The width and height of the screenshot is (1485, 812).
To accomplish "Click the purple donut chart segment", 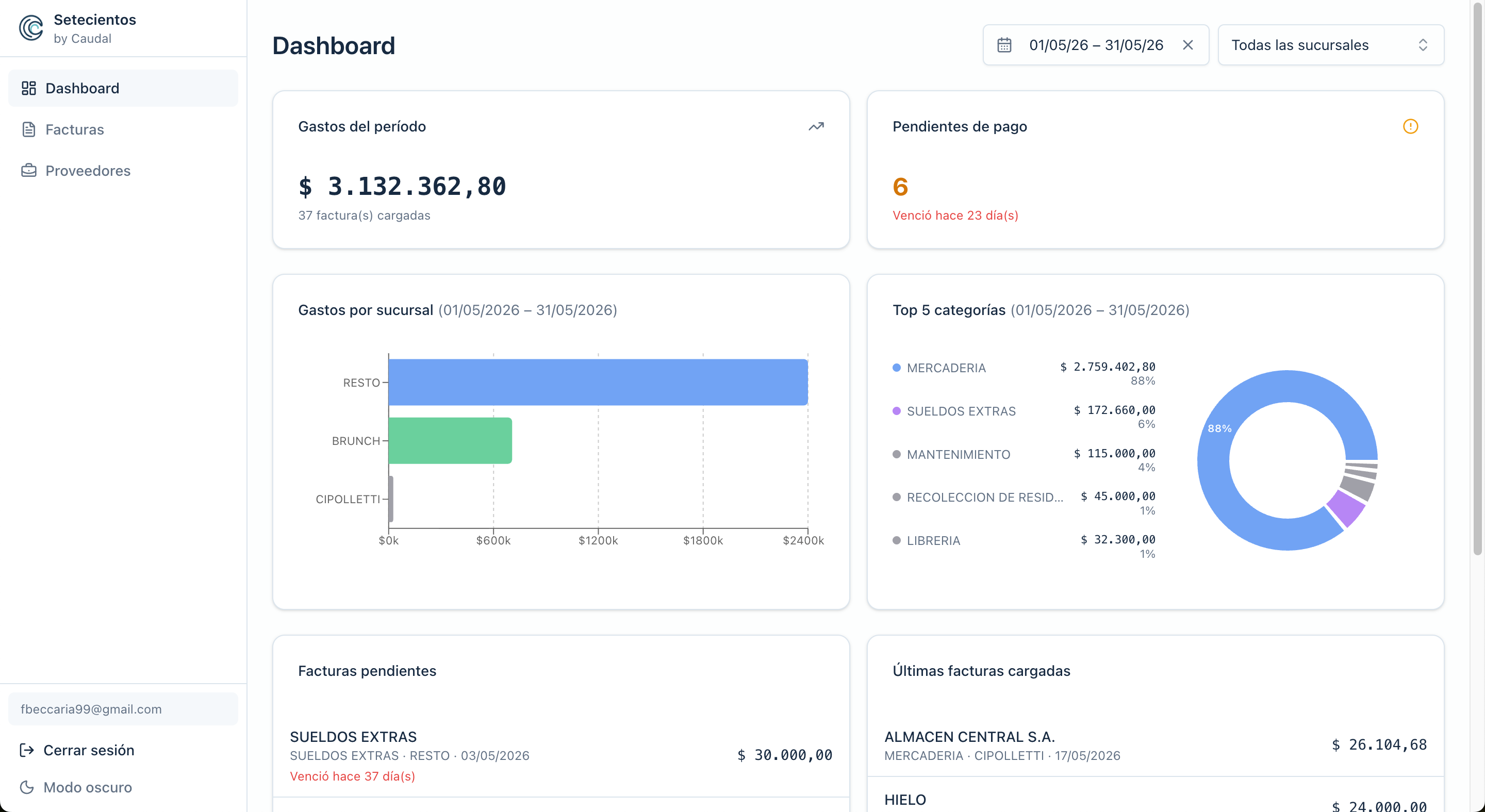I will point(1347,507).
